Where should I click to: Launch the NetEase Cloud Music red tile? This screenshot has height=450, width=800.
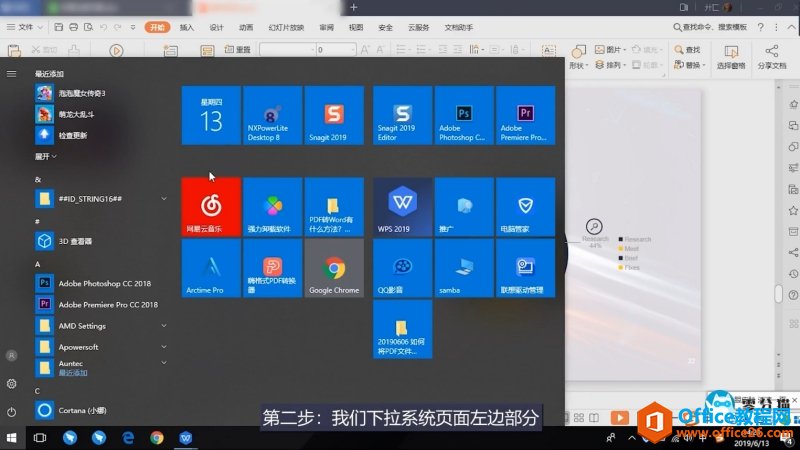[x=211, y=208]
